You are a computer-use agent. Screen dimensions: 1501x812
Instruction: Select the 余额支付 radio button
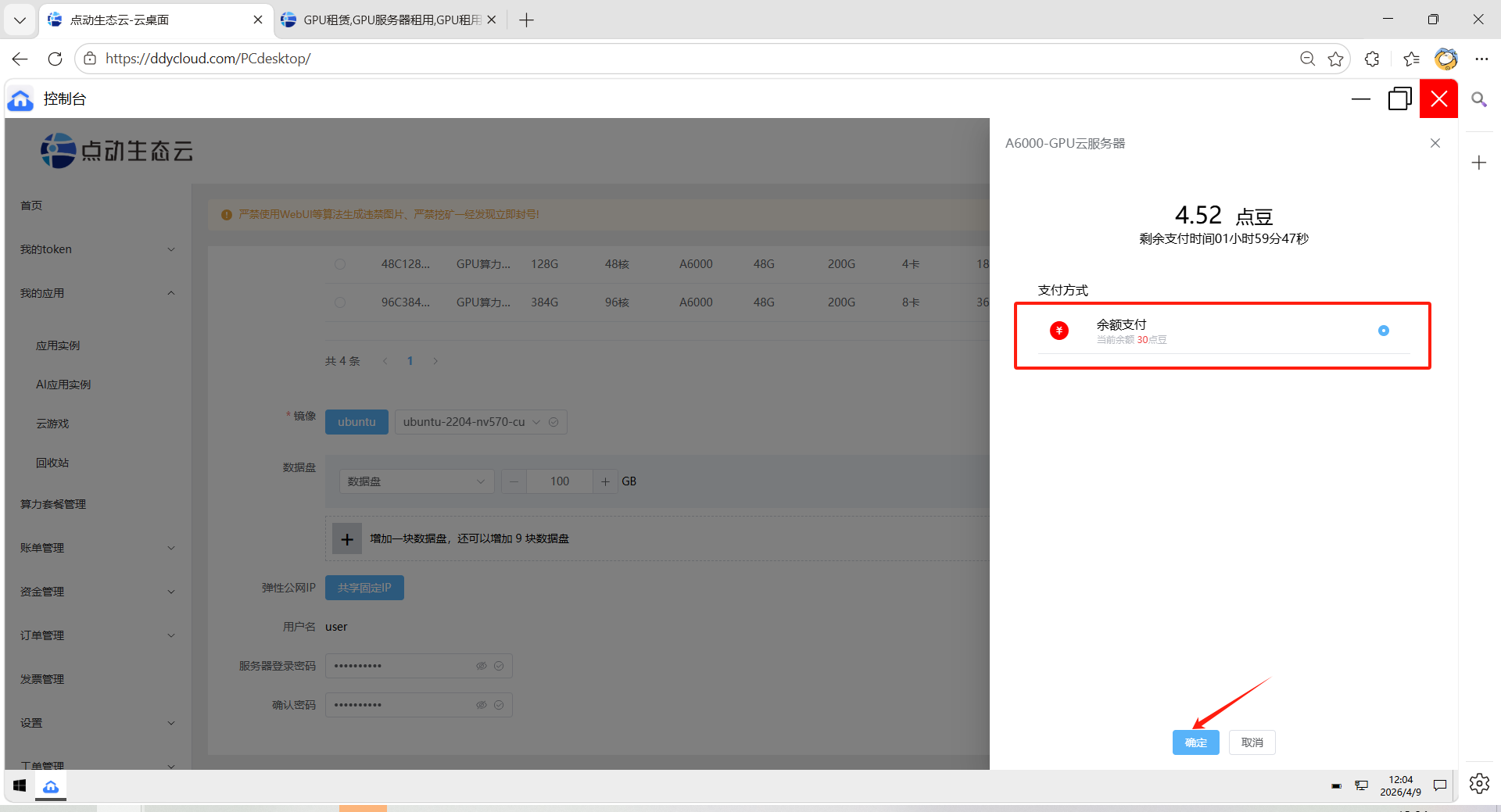1383,331
